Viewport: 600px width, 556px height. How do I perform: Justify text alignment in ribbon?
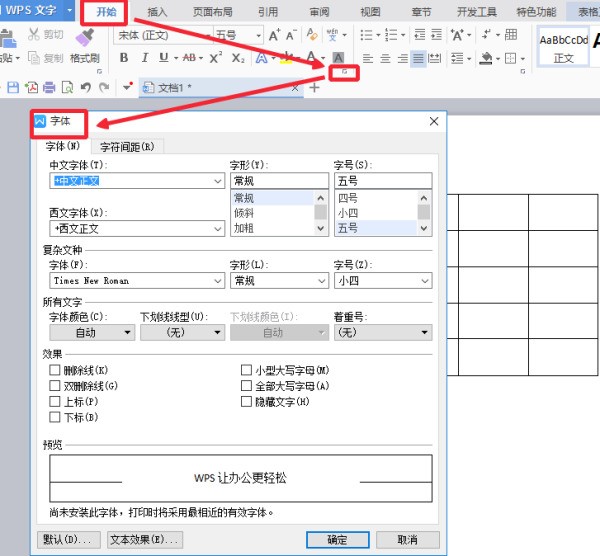pyautogui.click(x=418, y=59)
